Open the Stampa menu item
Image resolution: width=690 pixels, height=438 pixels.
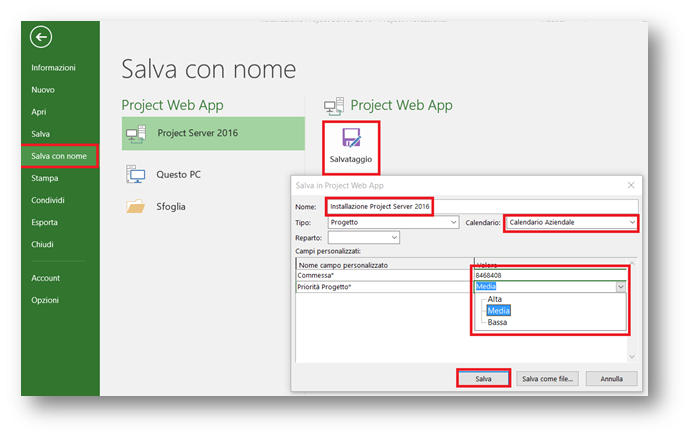(x=44, y=178)
